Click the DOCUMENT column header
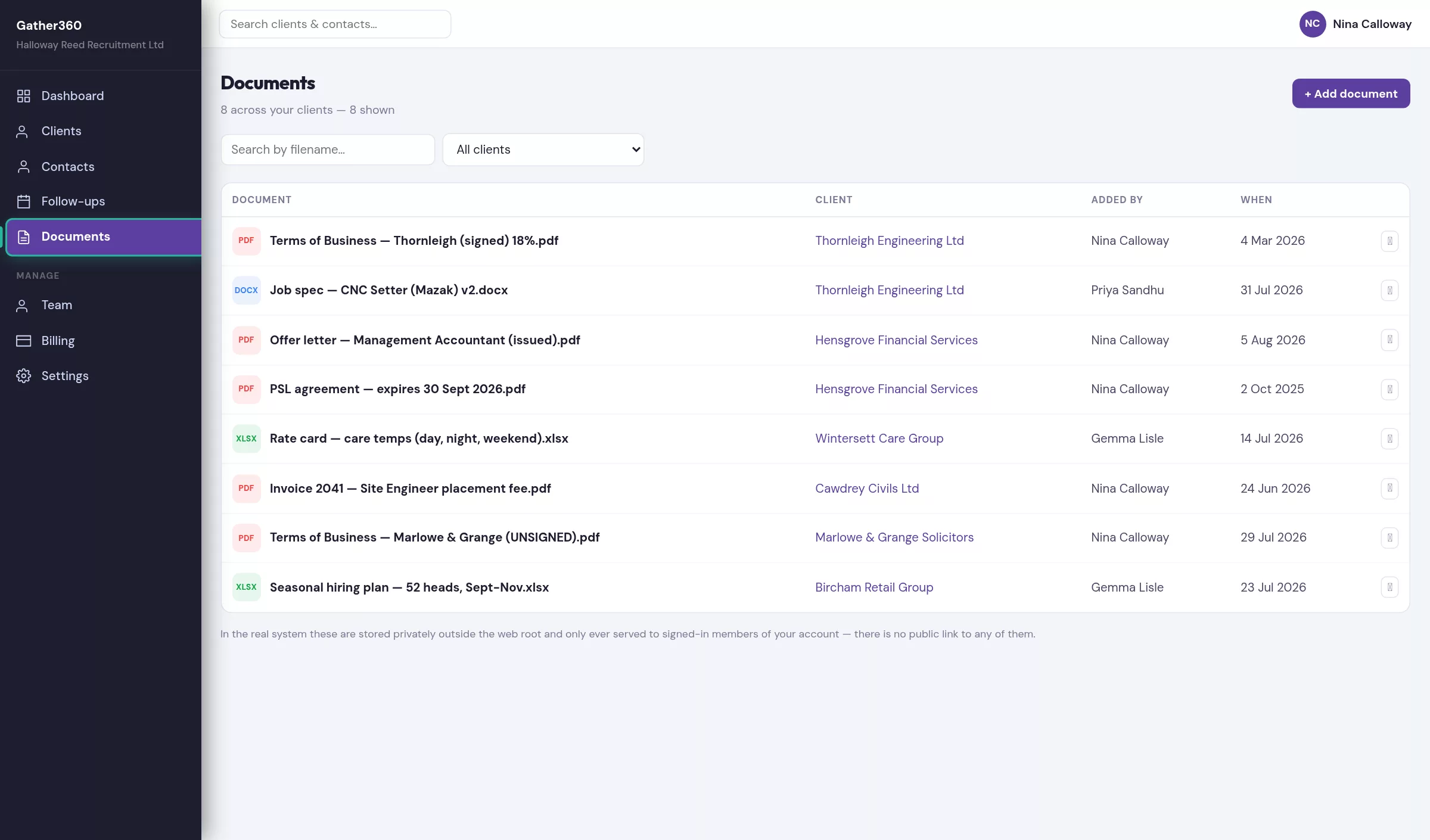 click(x=262, y=200)
